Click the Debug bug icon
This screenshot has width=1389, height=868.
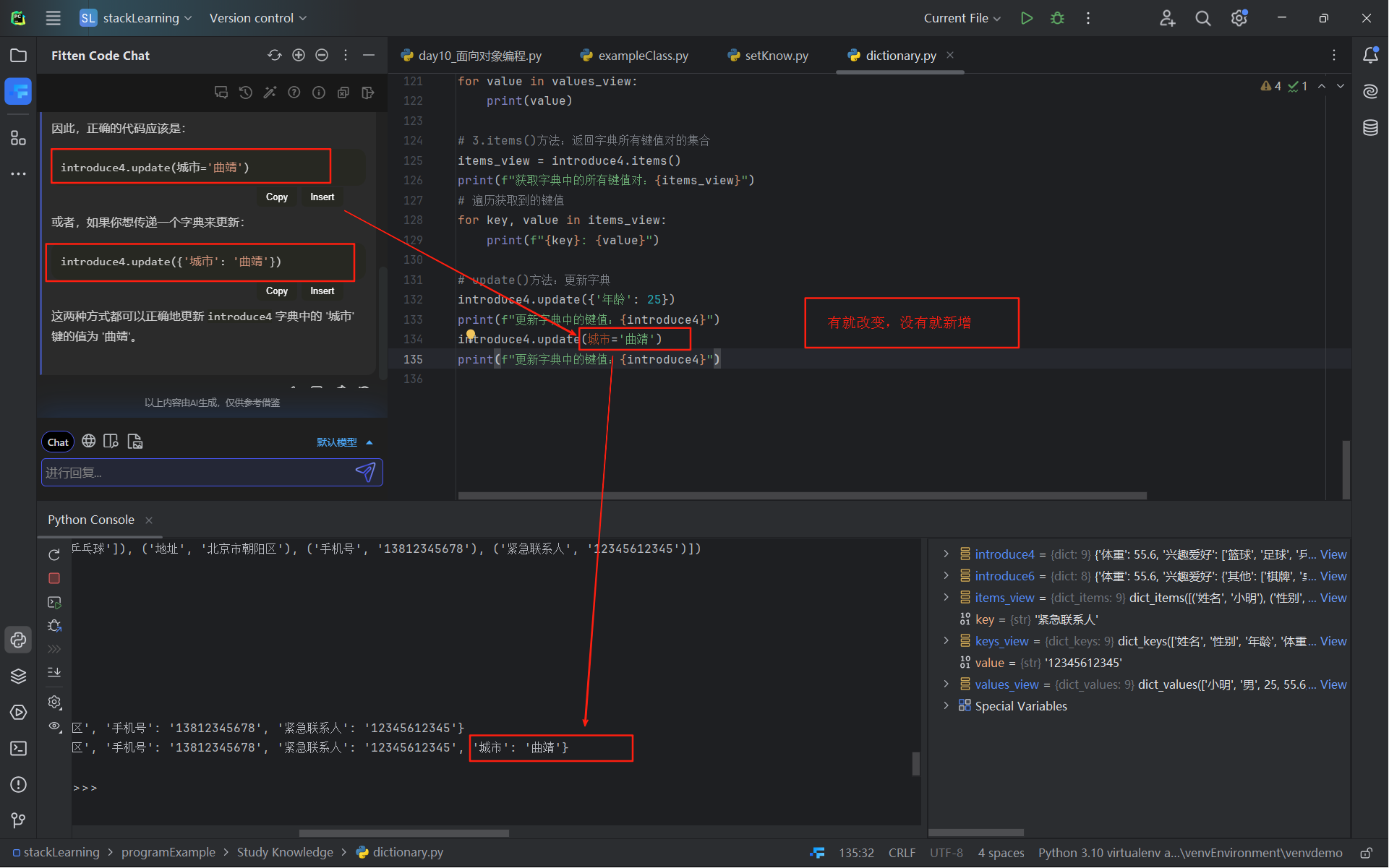click(1057, 18)
